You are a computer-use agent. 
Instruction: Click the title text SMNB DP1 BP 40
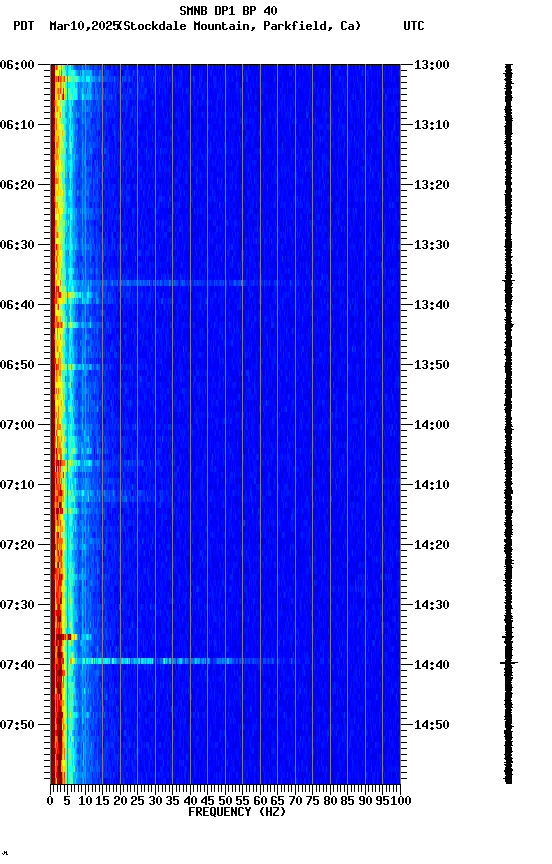point(228,10)
